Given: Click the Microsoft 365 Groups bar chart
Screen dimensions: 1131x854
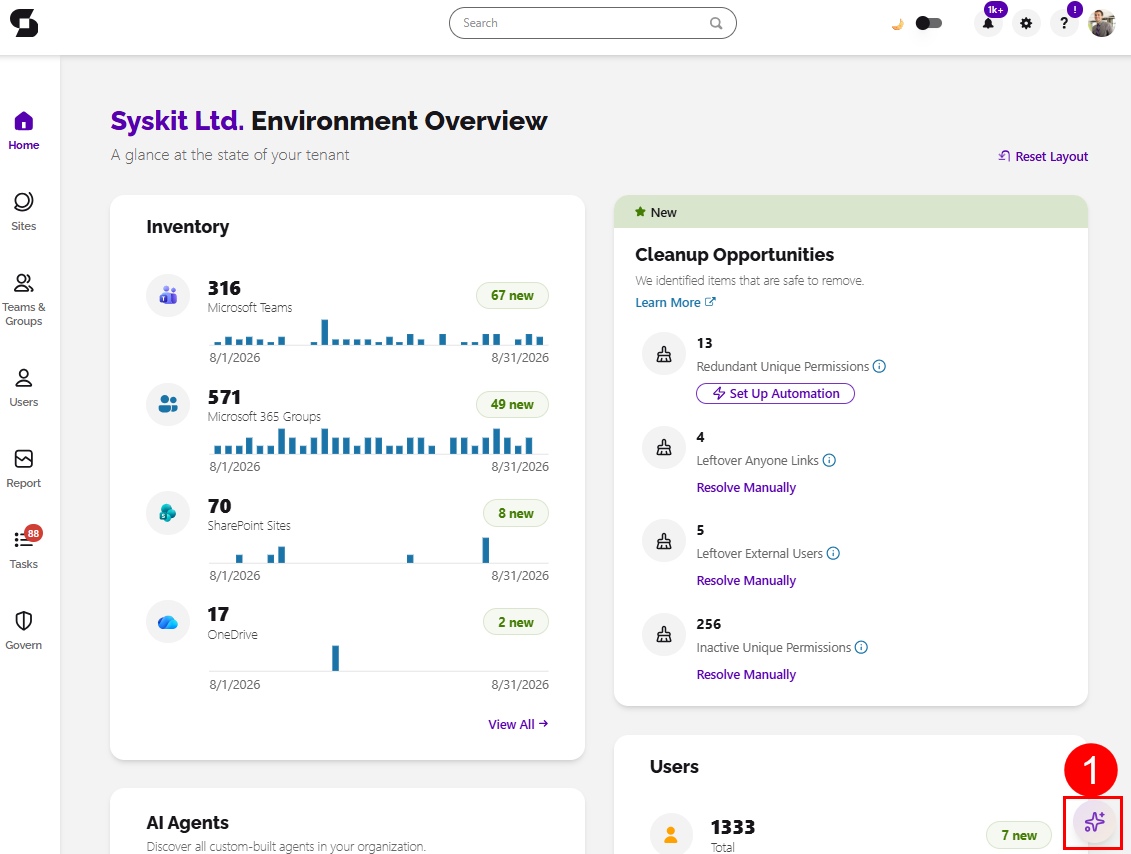Looking at the screenshot, I should pyautogui.click(x=379, y=441).
